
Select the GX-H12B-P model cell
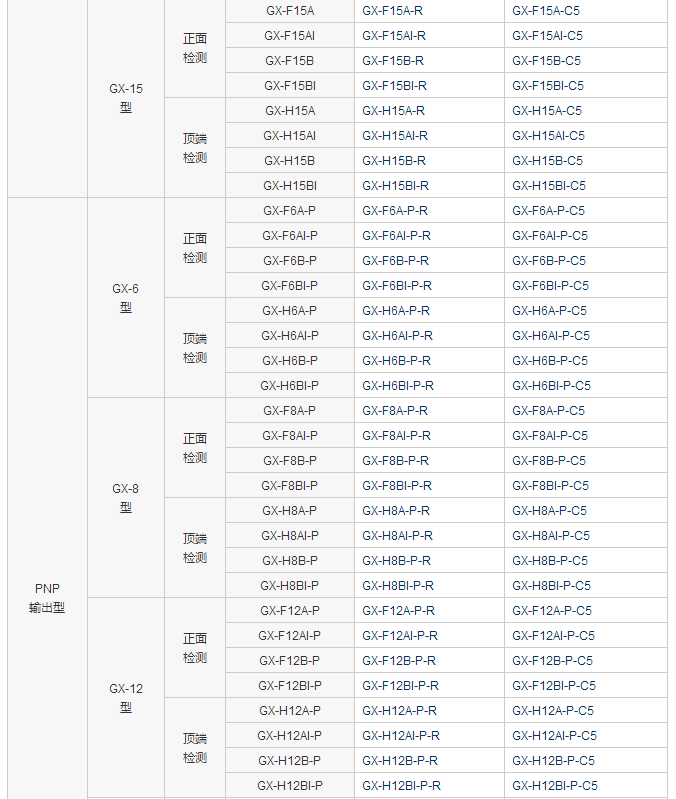click(290, 761)
